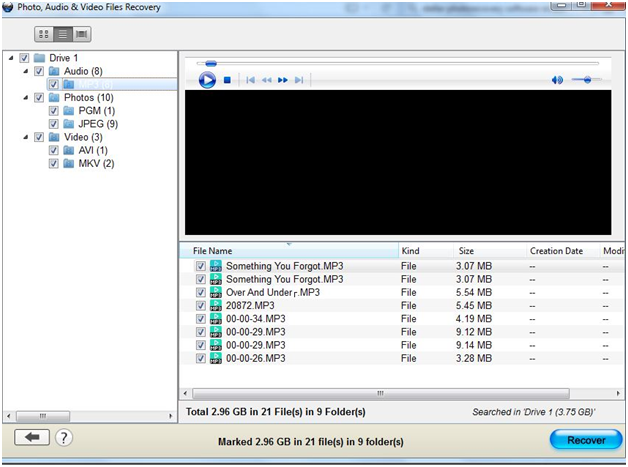Viewport: 628px width, 467px height.
Task: Click the rewind icon
Action: [267, 80]
